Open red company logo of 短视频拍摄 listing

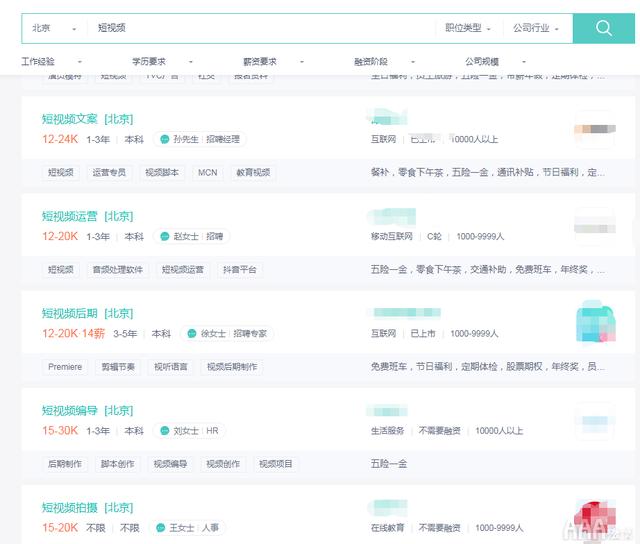pos(595,517)
